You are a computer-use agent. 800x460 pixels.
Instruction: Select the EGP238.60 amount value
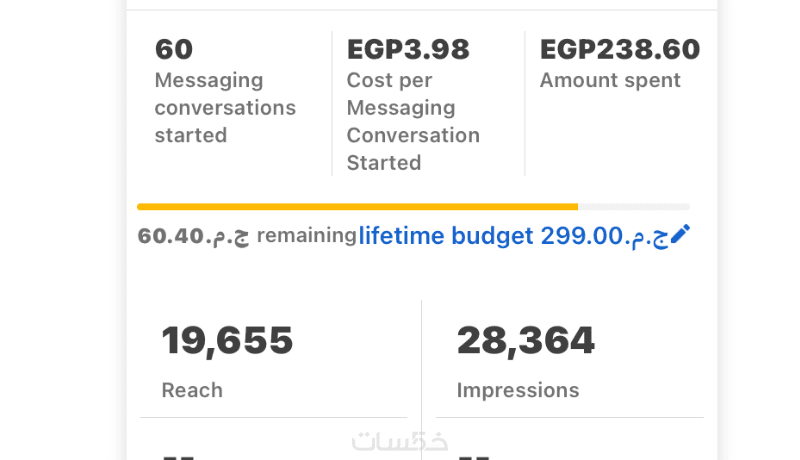tap(620, 49)
